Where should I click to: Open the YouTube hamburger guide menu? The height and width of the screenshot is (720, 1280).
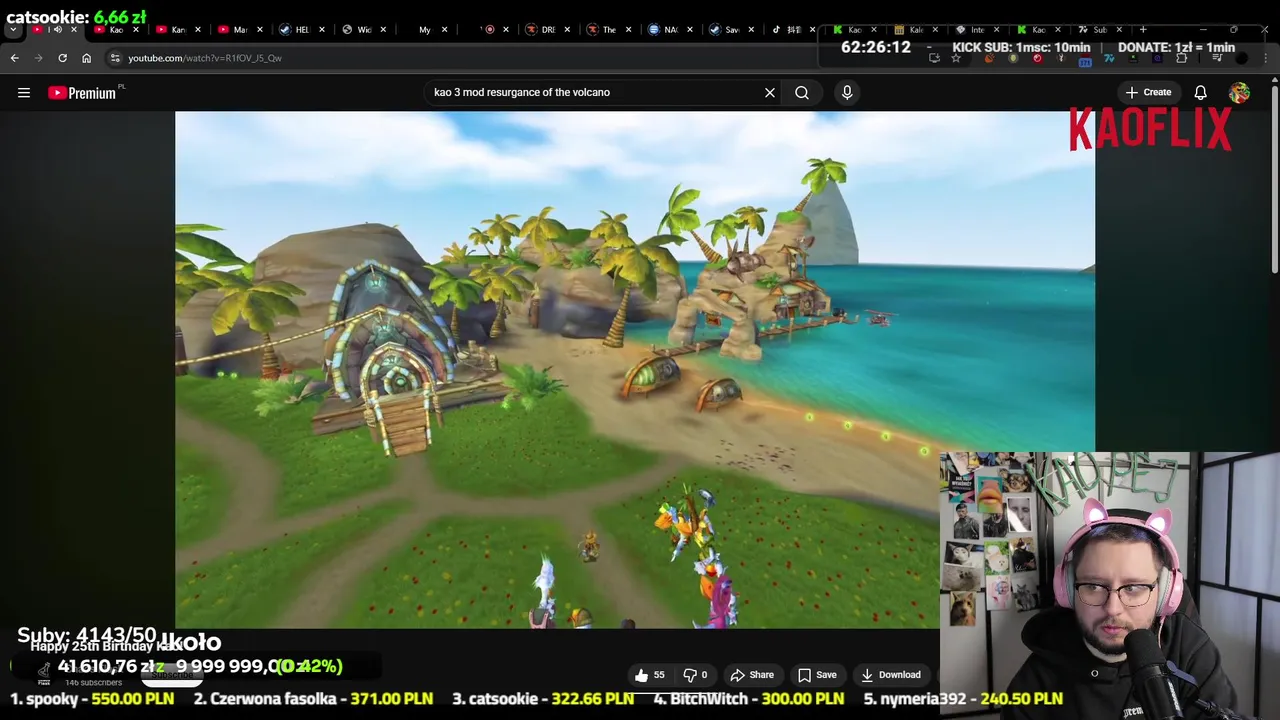click(x=24, y=92)
